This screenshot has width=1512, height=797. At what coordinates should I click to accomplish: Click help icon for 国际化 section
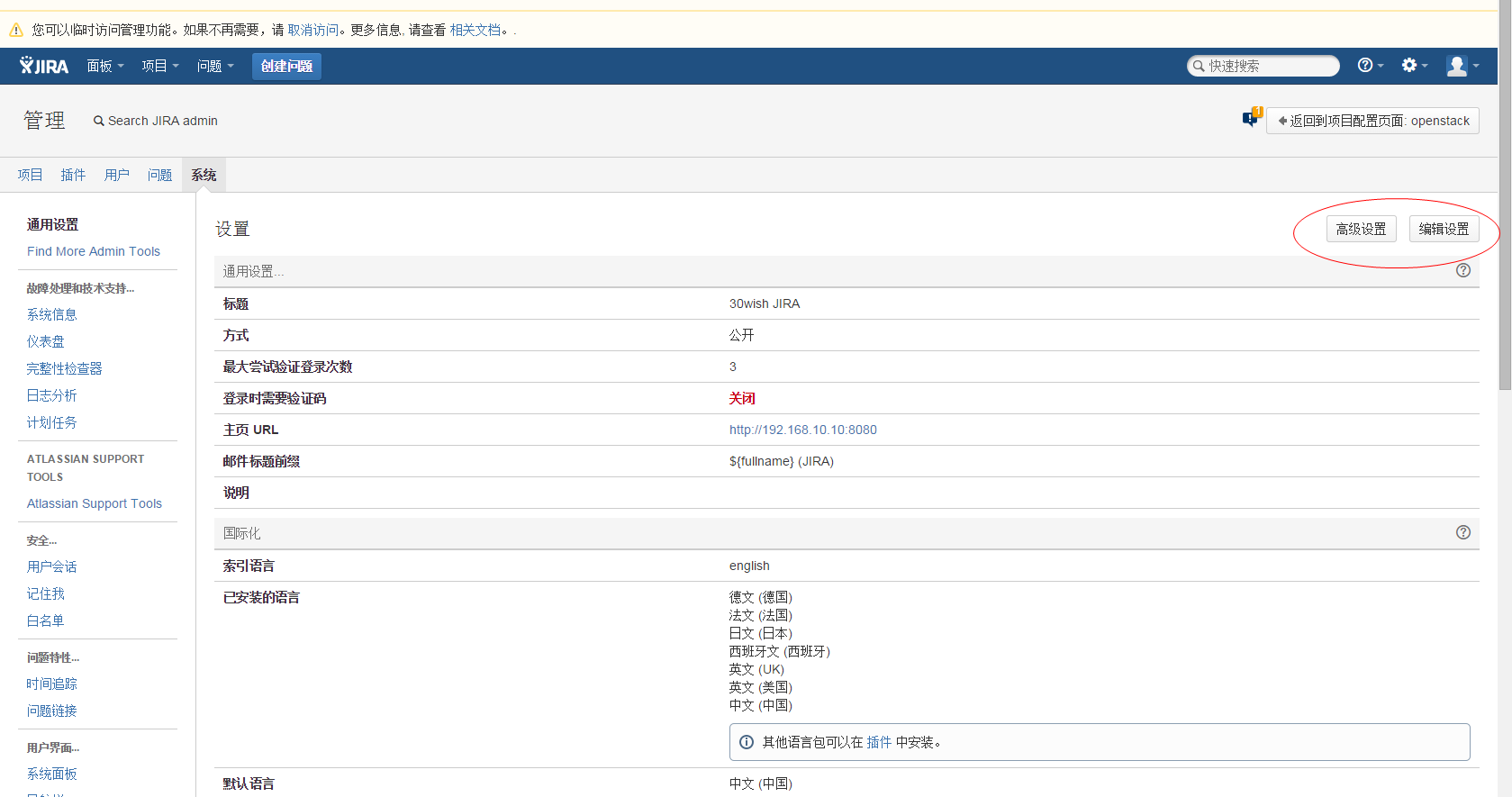pos(1463,532)
